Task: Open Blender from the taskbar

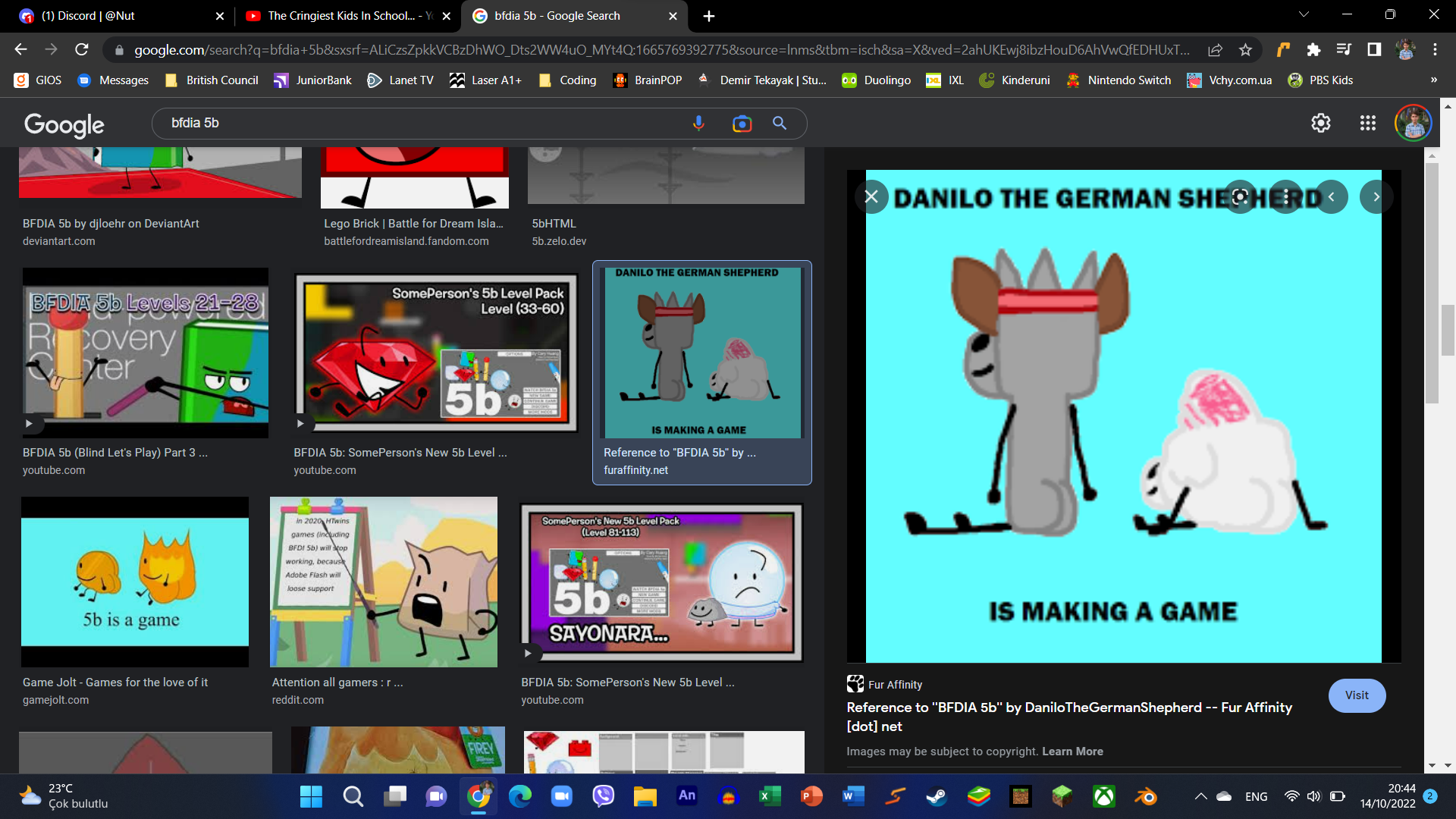Action: point(1145,796)
